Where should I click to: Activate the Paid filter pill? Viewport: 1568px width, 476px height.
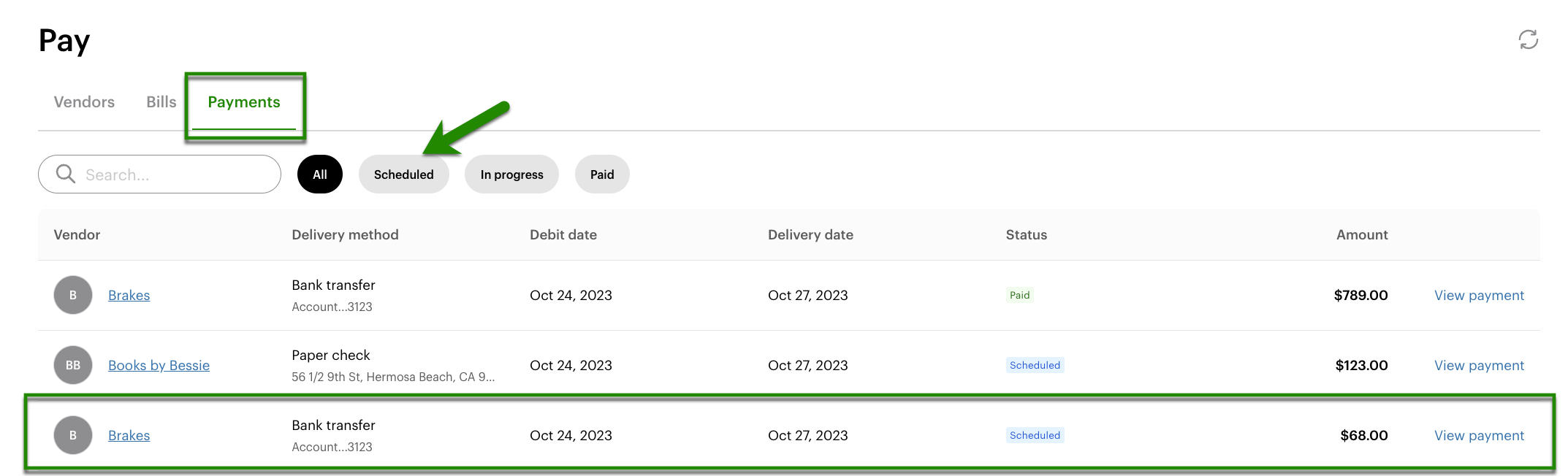click(601, 174)
